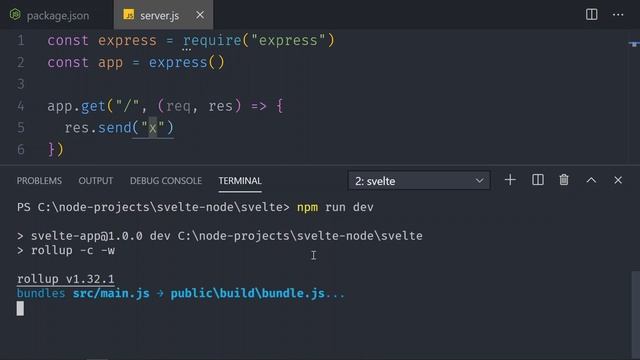Click 'rollup v1.32.1' text in terminal
Screen dimensions: 640x360
click(66, 279)
